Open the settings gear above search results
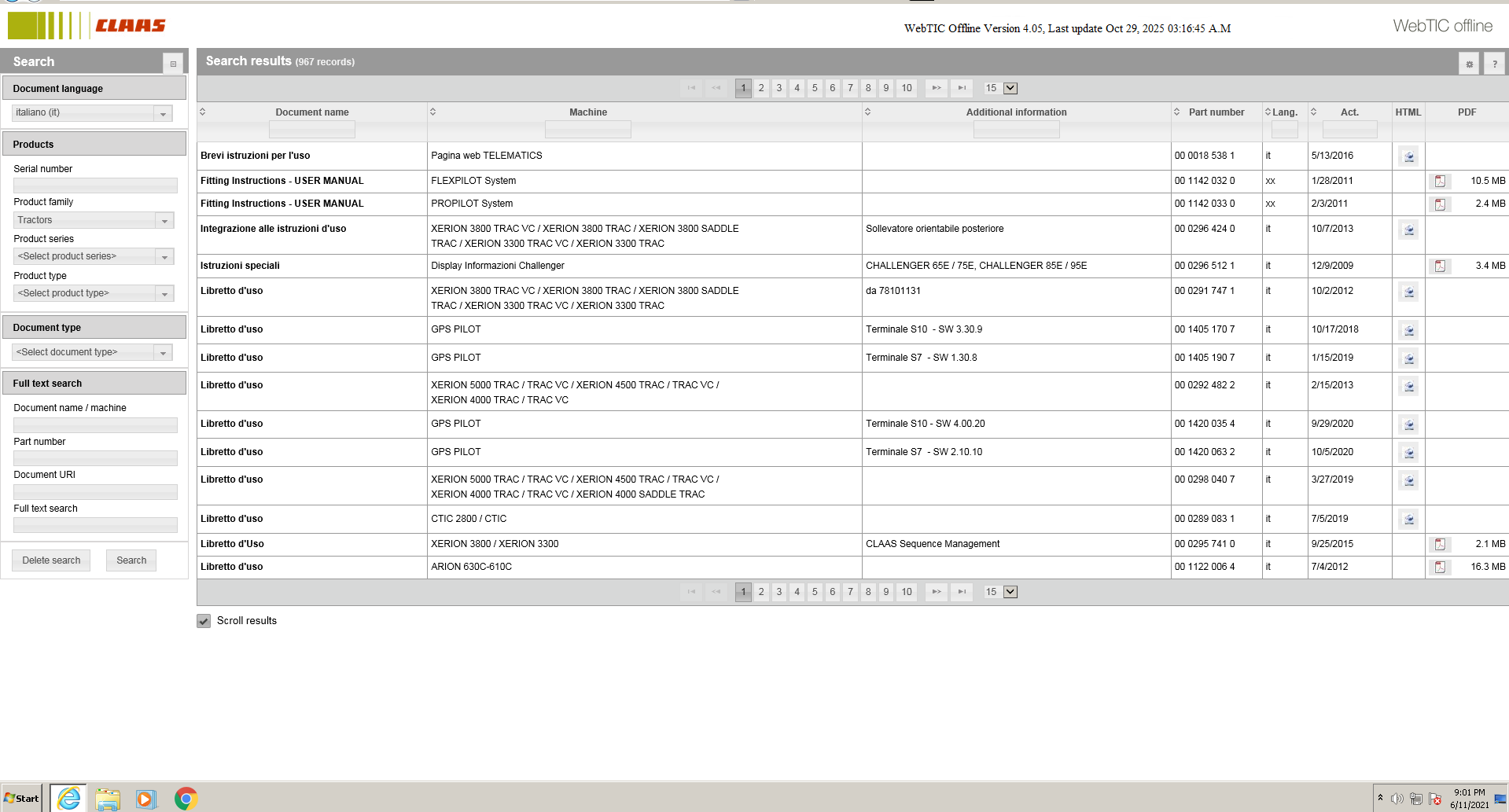 (1469, 63)
